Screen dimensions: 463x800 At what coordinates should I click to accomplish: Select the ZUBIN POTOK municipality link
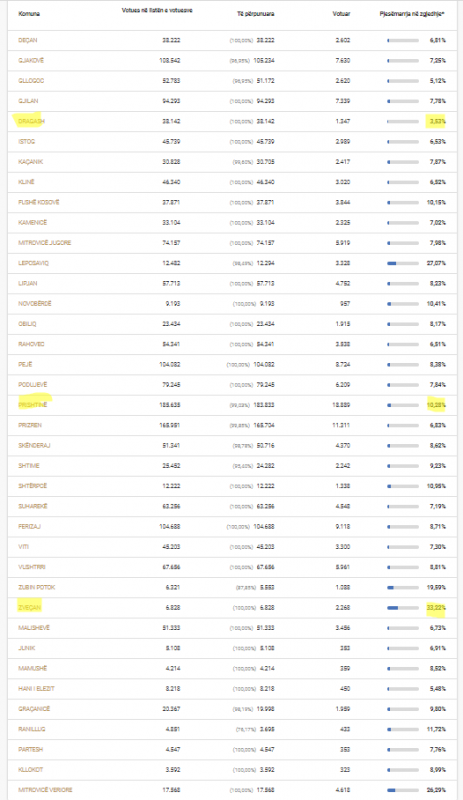(x=37, y=587)
